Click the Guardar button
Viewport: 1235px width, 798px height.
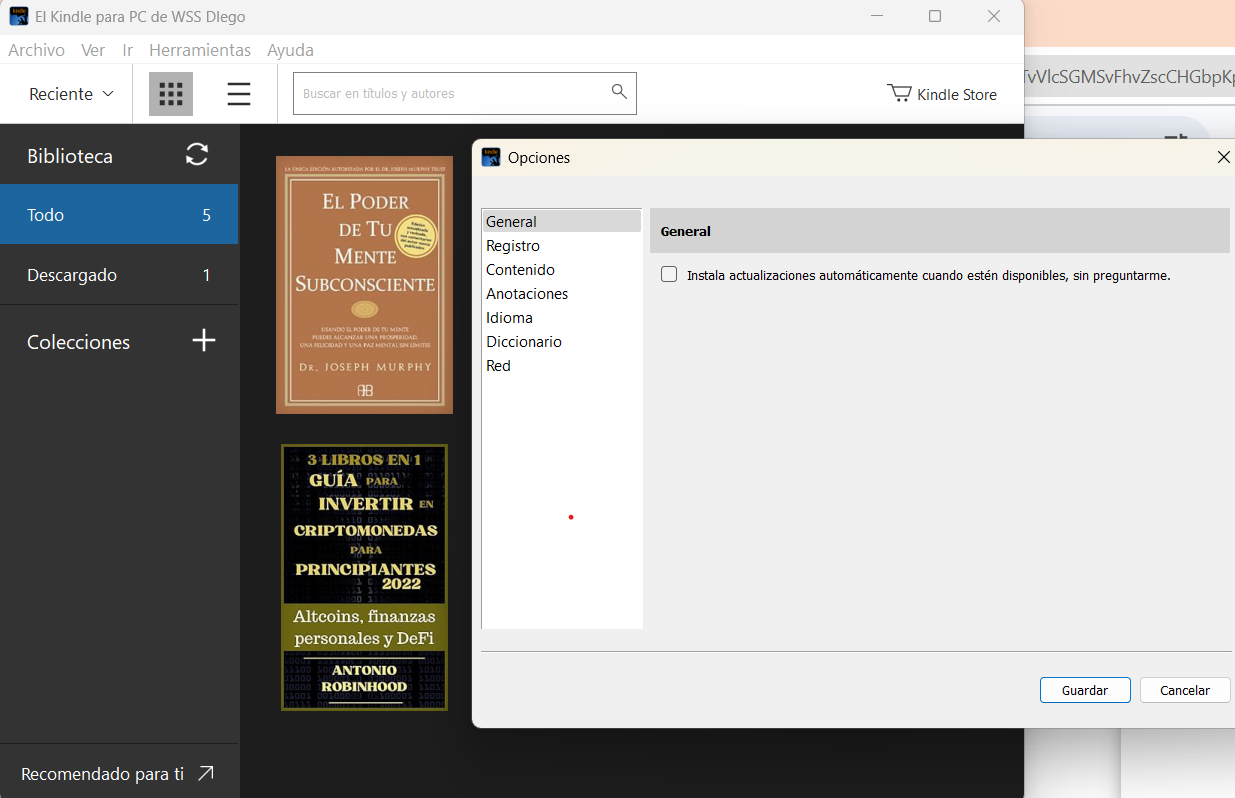pyautogui.click(x=1085, y=690)
